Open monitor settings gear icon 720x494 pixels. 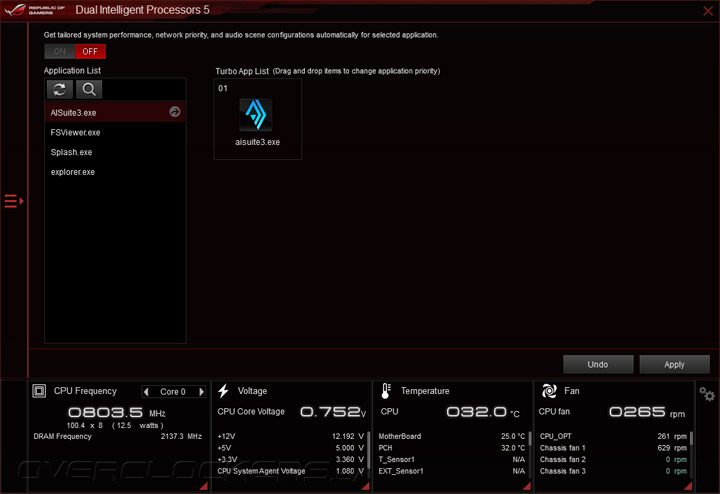coord(707,393)
